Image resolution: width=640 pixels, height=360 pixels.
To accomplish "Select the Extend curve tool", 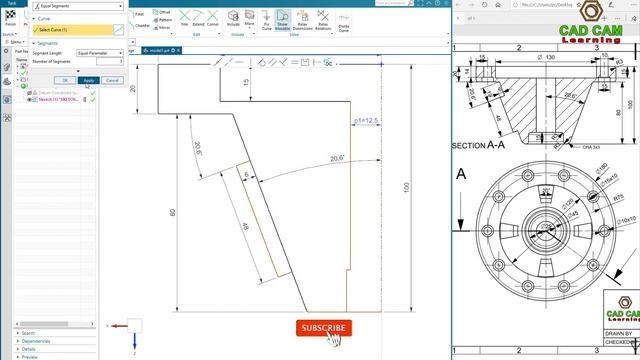I will [198, 18].
